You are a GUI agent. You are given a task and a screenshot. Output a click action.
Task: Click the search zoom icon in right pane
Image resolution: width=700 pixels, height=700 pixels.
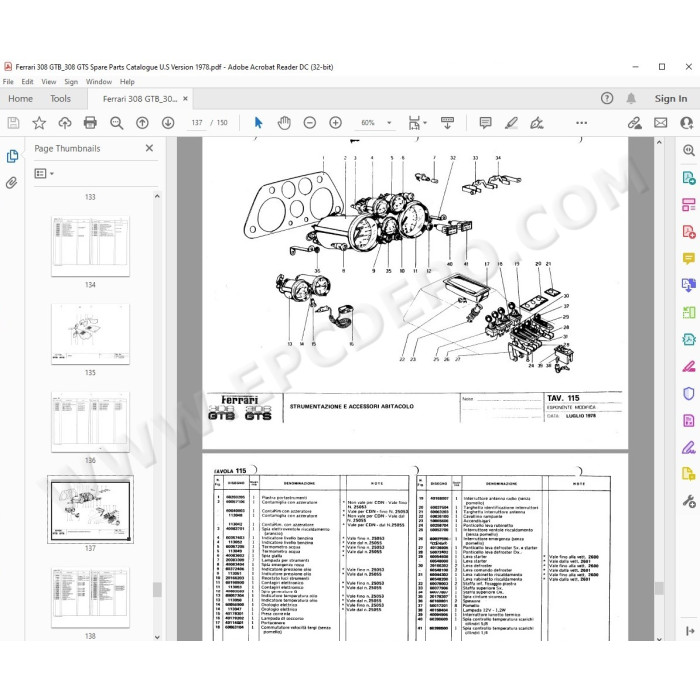coord(689,150)
